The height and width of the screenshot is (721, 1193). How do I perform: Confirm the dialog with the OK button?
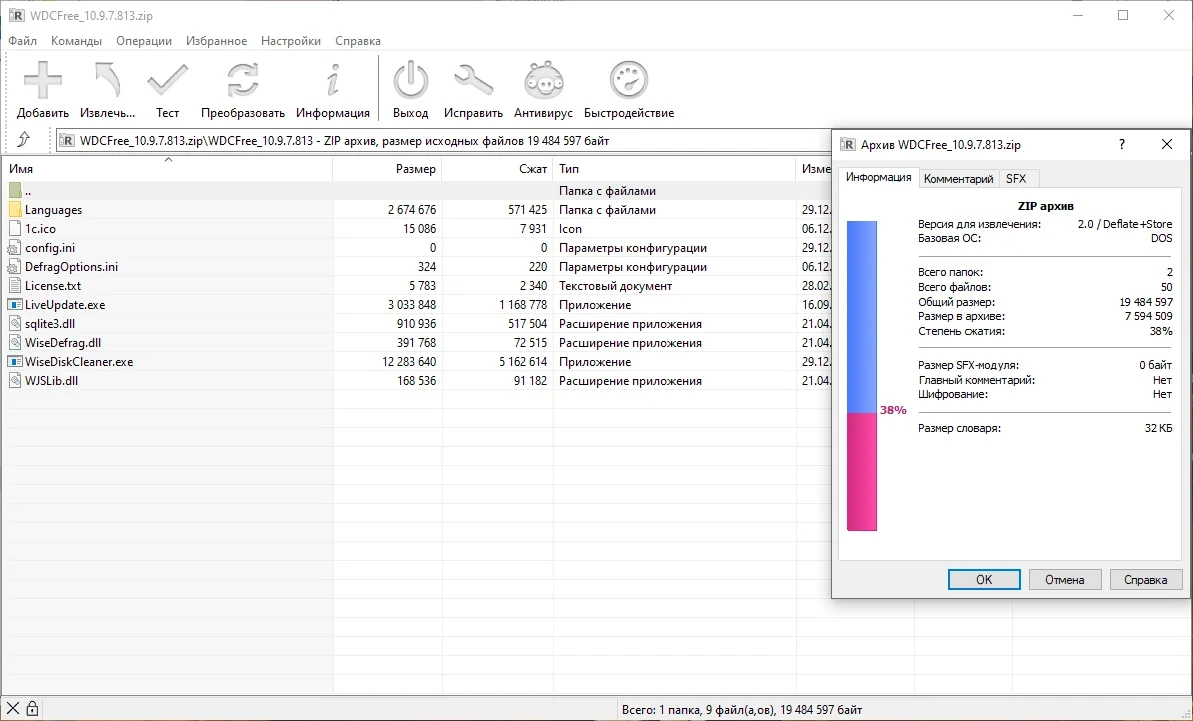984,580
